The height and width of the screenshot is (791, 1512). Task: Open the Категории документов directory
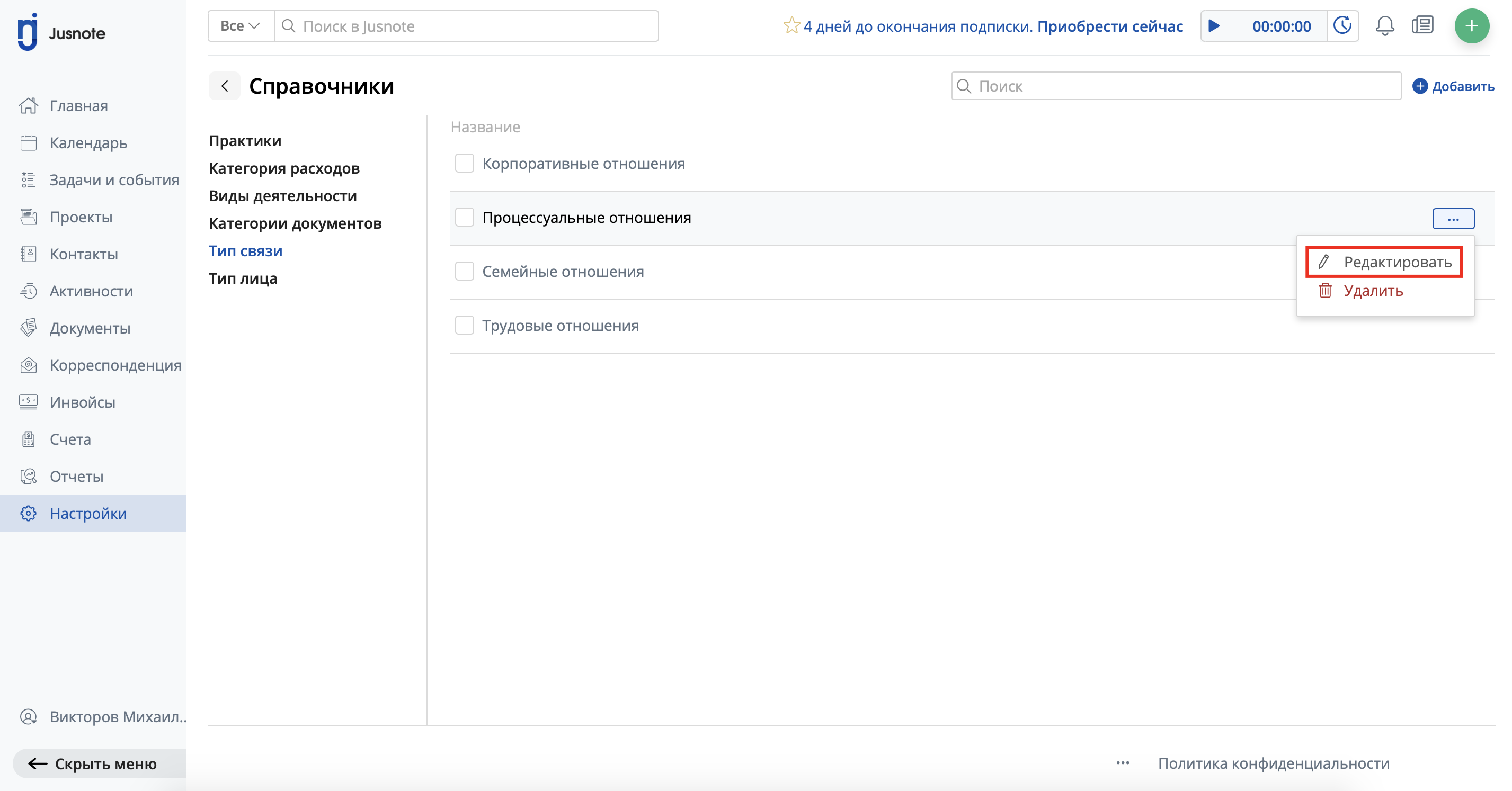click(x=295, y=223)
